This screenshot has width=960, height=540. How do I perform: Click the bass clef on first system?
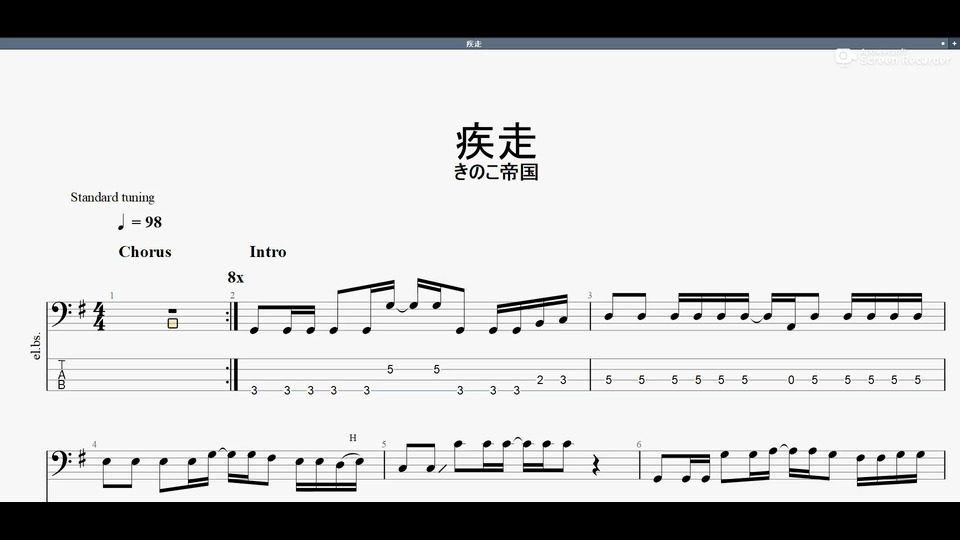[62, 314]
